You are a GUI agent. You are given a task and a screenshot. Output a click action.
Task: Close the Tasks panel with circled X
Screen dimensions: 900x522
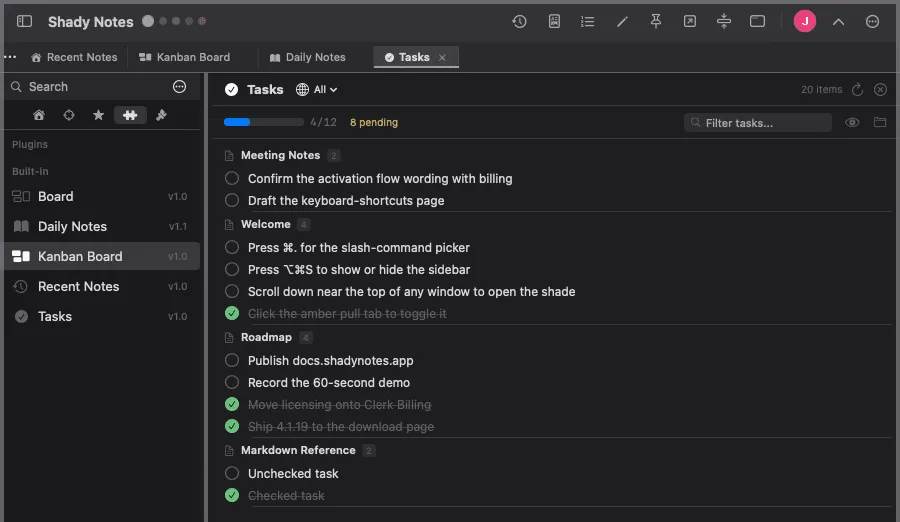point(880,90)
